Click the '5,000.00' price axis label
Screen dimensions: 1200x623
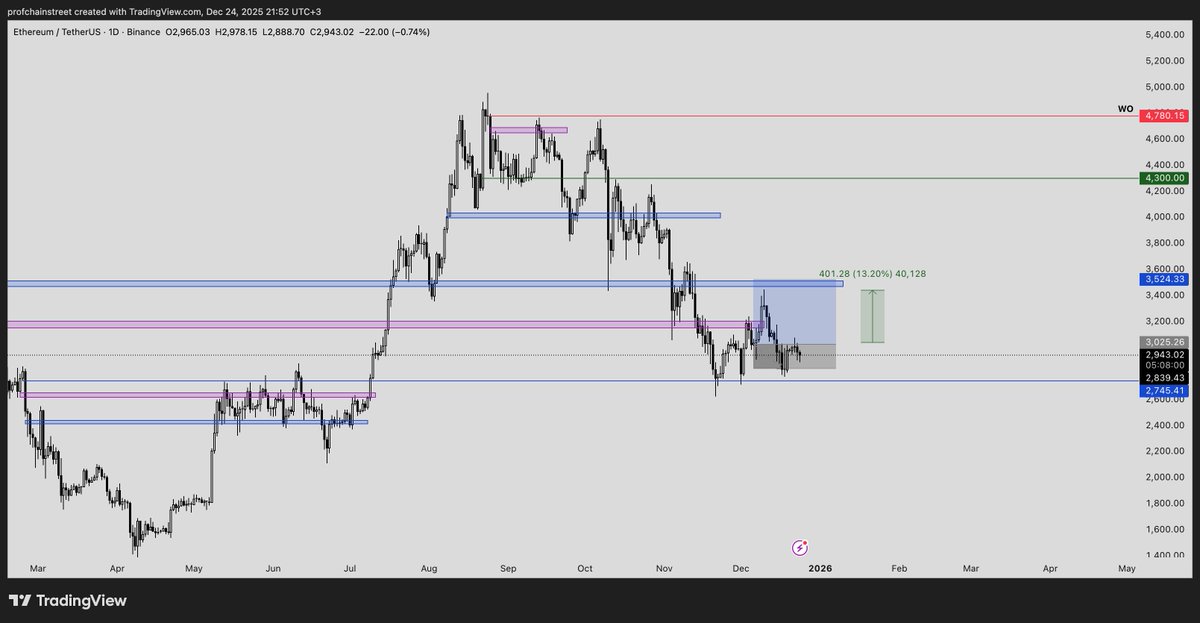(1164, 86)
